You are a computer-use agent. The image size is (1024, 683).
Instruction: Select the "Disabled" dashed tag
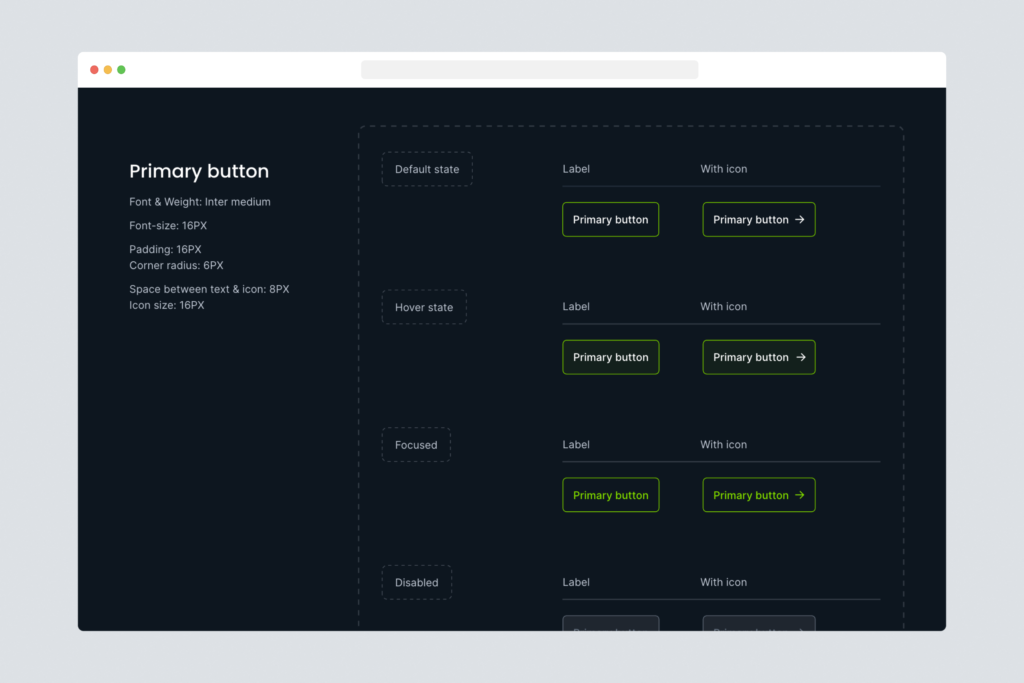pos(417,583)
